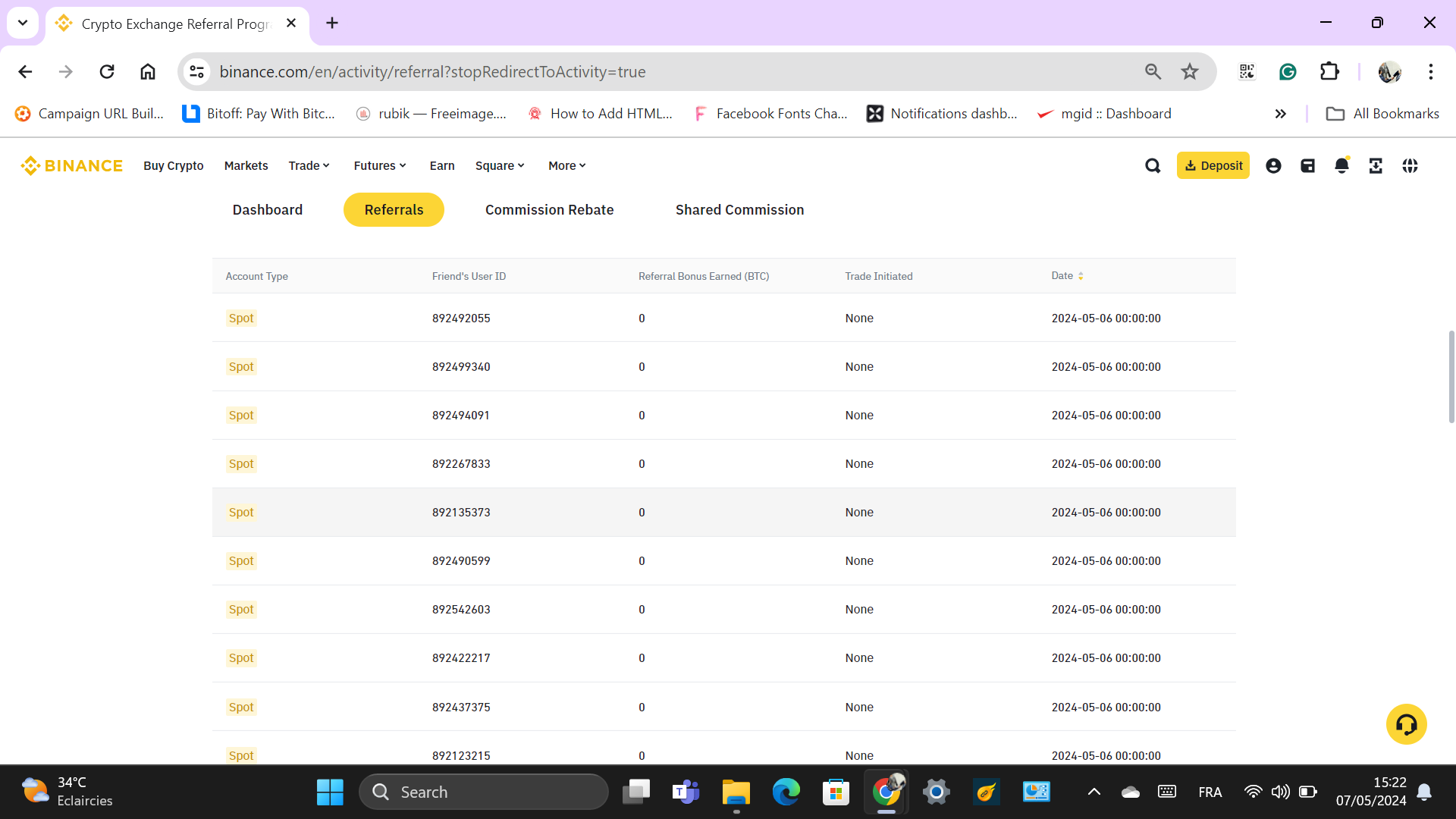Open the Binance wallet icon

[x=1307, y=165]
